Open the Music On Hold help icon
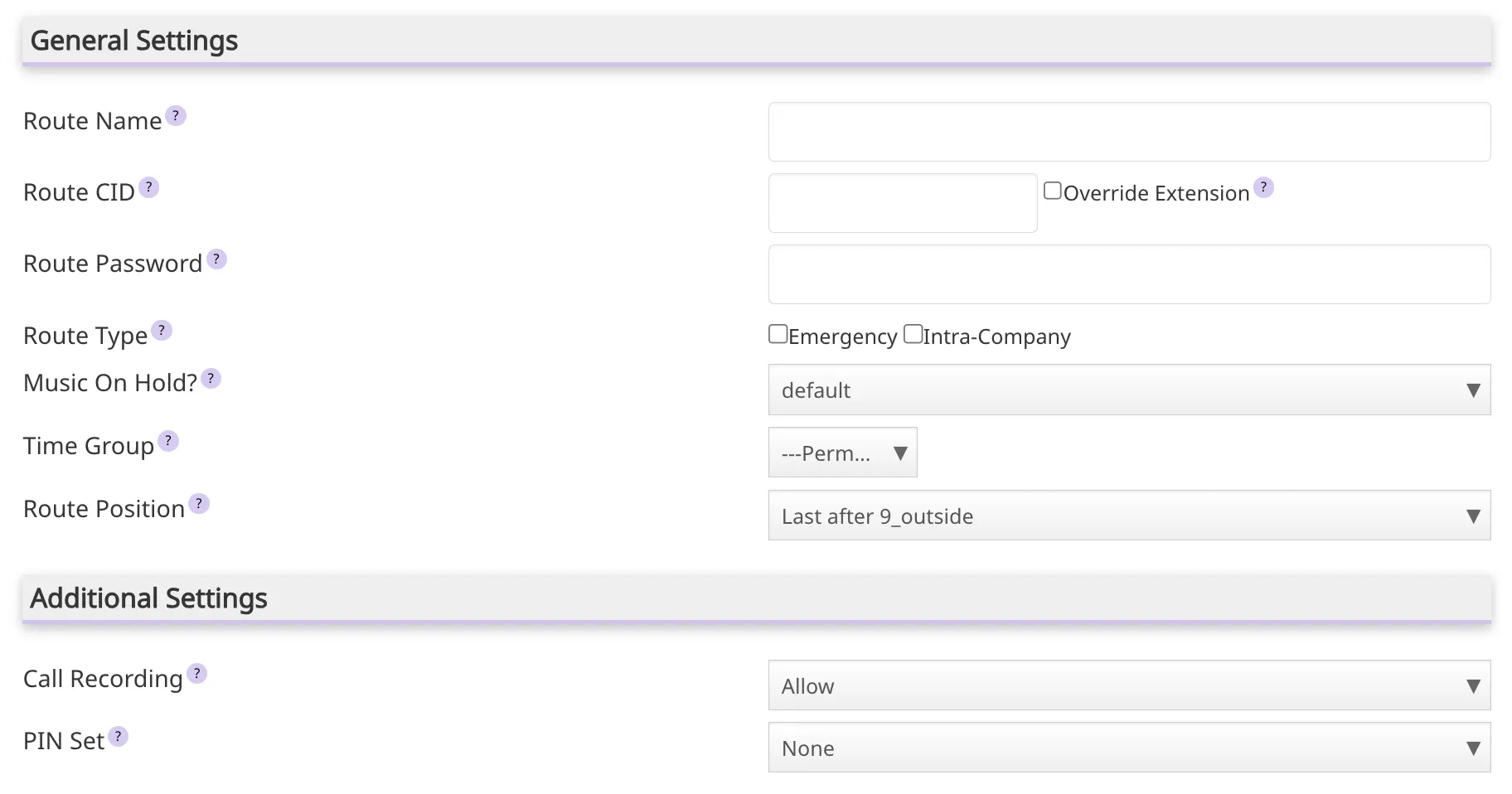1512x794 pixels. click(x=211, y=378)
